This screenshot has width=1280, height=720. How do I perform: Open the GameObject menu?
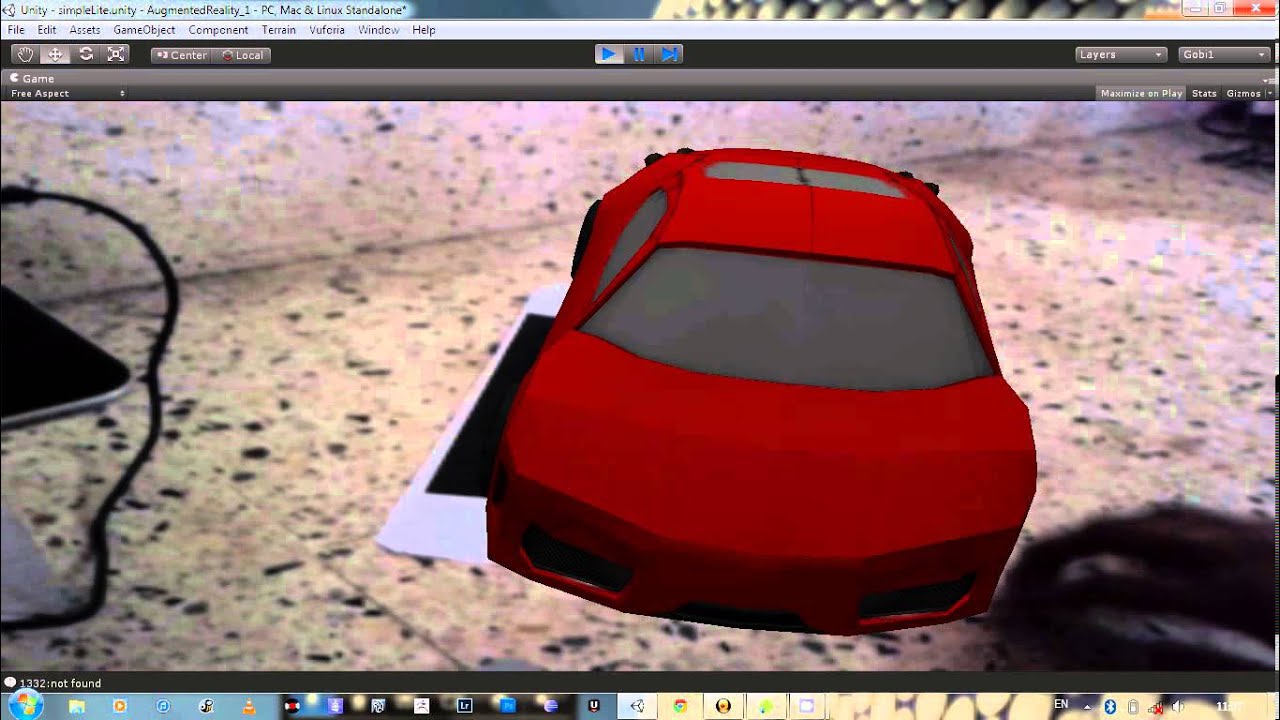(x=144, y=30)
